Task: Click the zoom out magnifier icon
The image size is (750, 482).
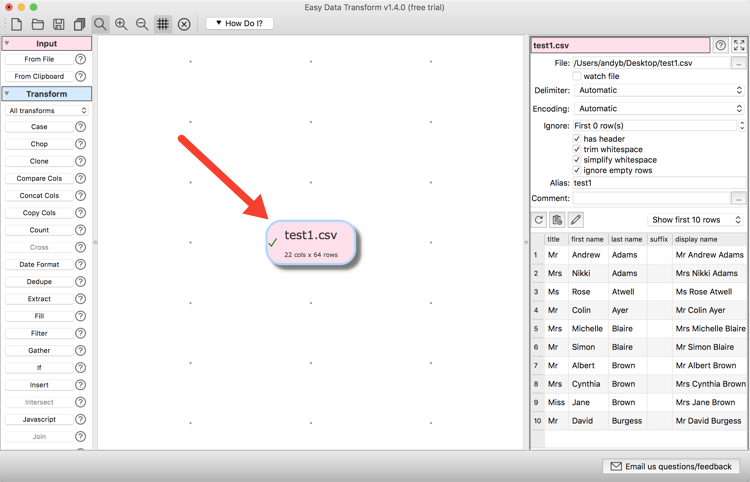Action: point(142,24)
